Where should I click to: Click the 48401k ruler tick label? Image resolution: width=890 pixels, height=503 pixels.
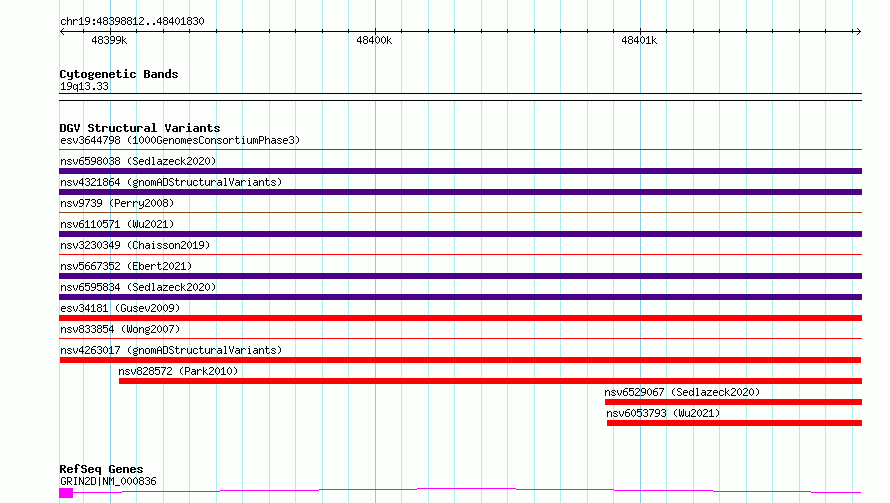point(639,40)
